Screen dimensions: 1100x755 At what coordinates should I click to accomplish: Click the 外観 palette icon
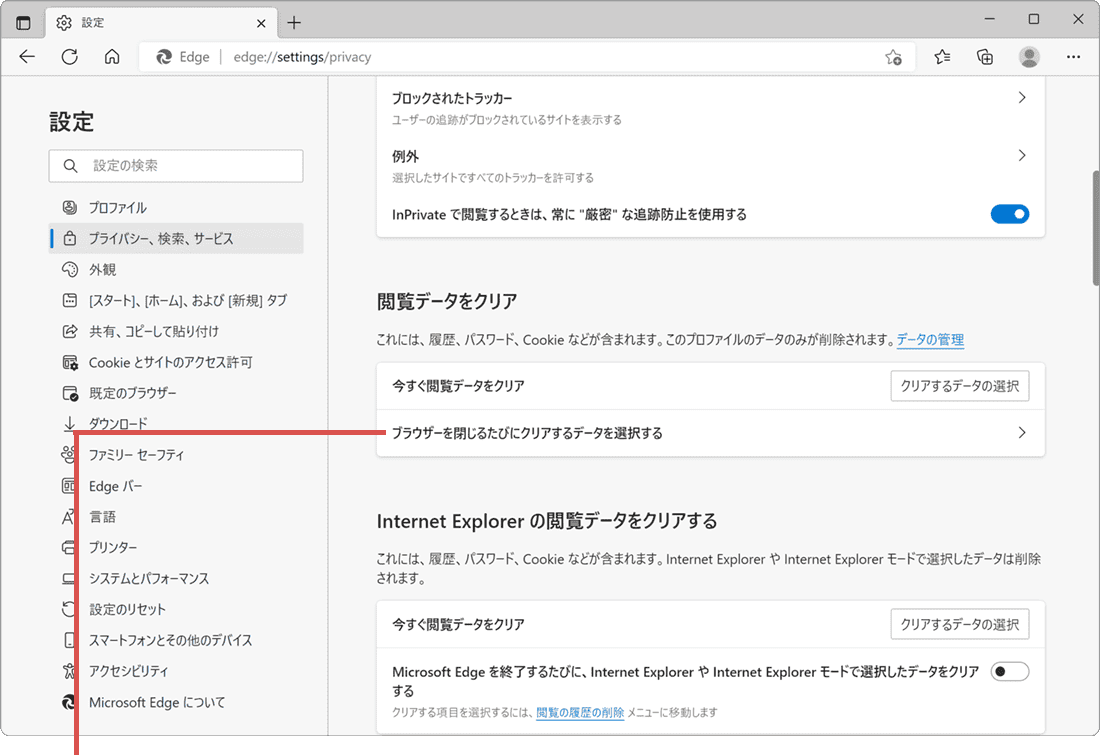[x=69, y=269]
